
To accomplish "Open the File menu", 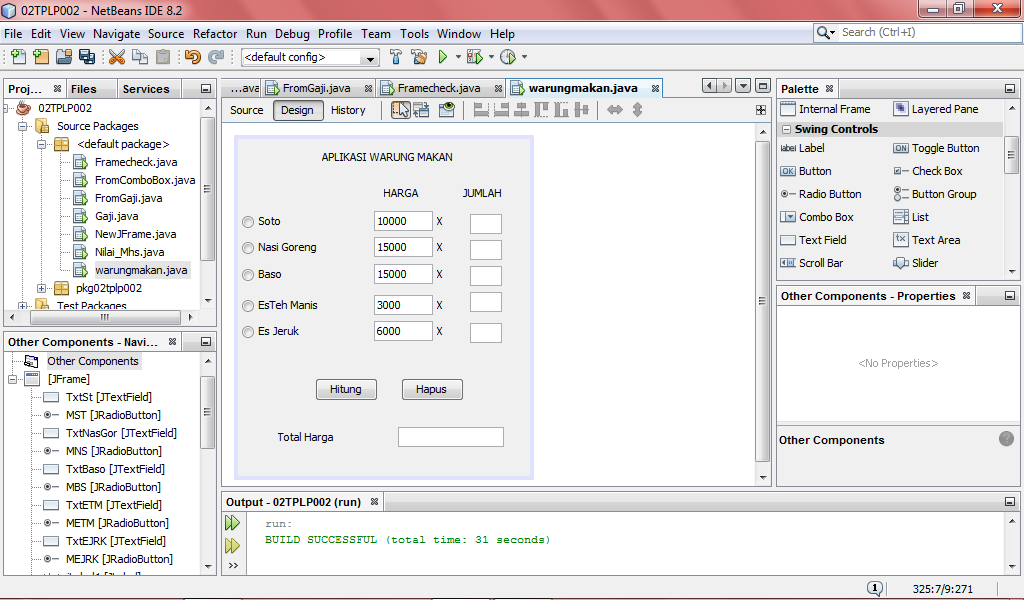I will pyautogui.click(x=13, y=33).
